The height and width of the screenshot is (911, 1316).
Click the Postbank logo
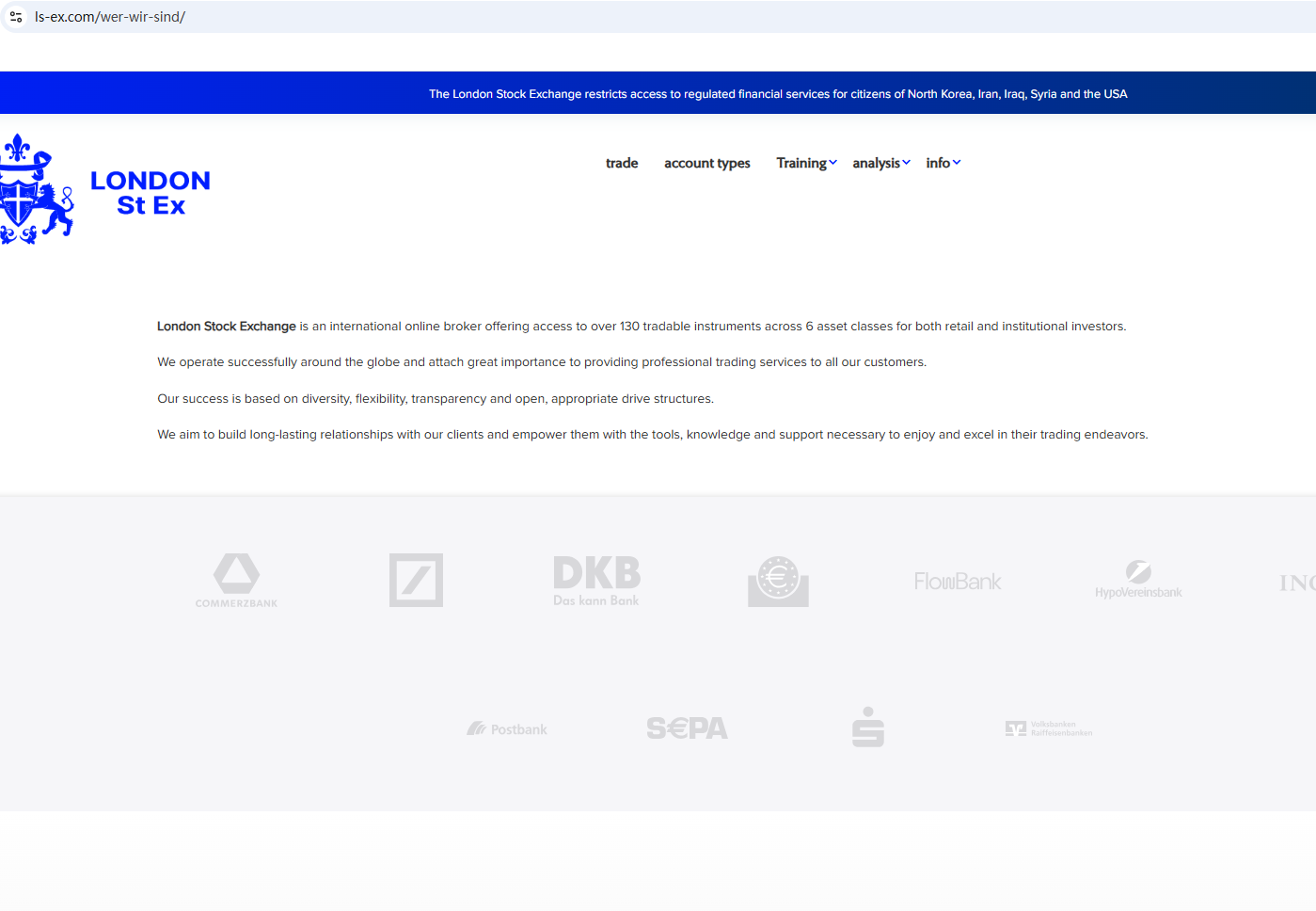(x=507, y=729)
